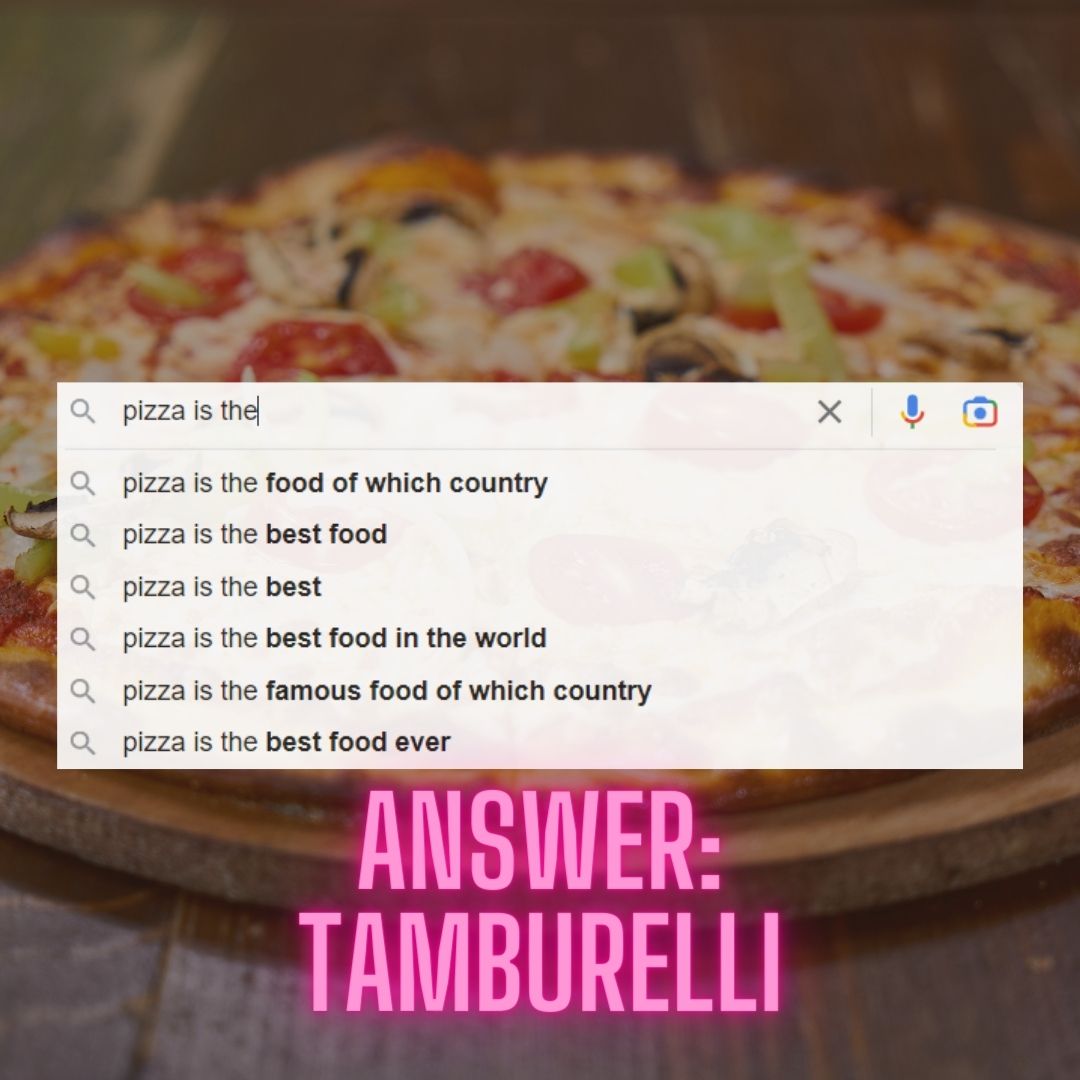This screenshot has width=1080, height=1080.
Task: Click the search bar magnifying glass icon
Action: tap(83, 411)
